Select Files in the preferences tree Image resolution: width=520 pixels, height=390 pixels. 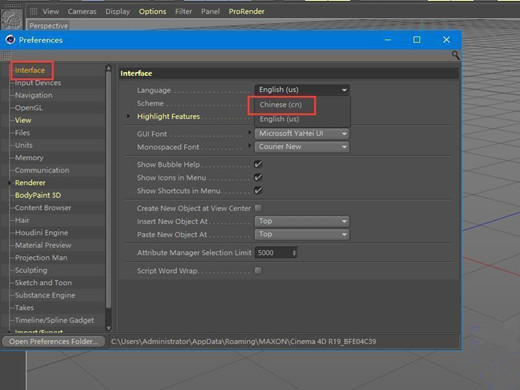point(22,133)
